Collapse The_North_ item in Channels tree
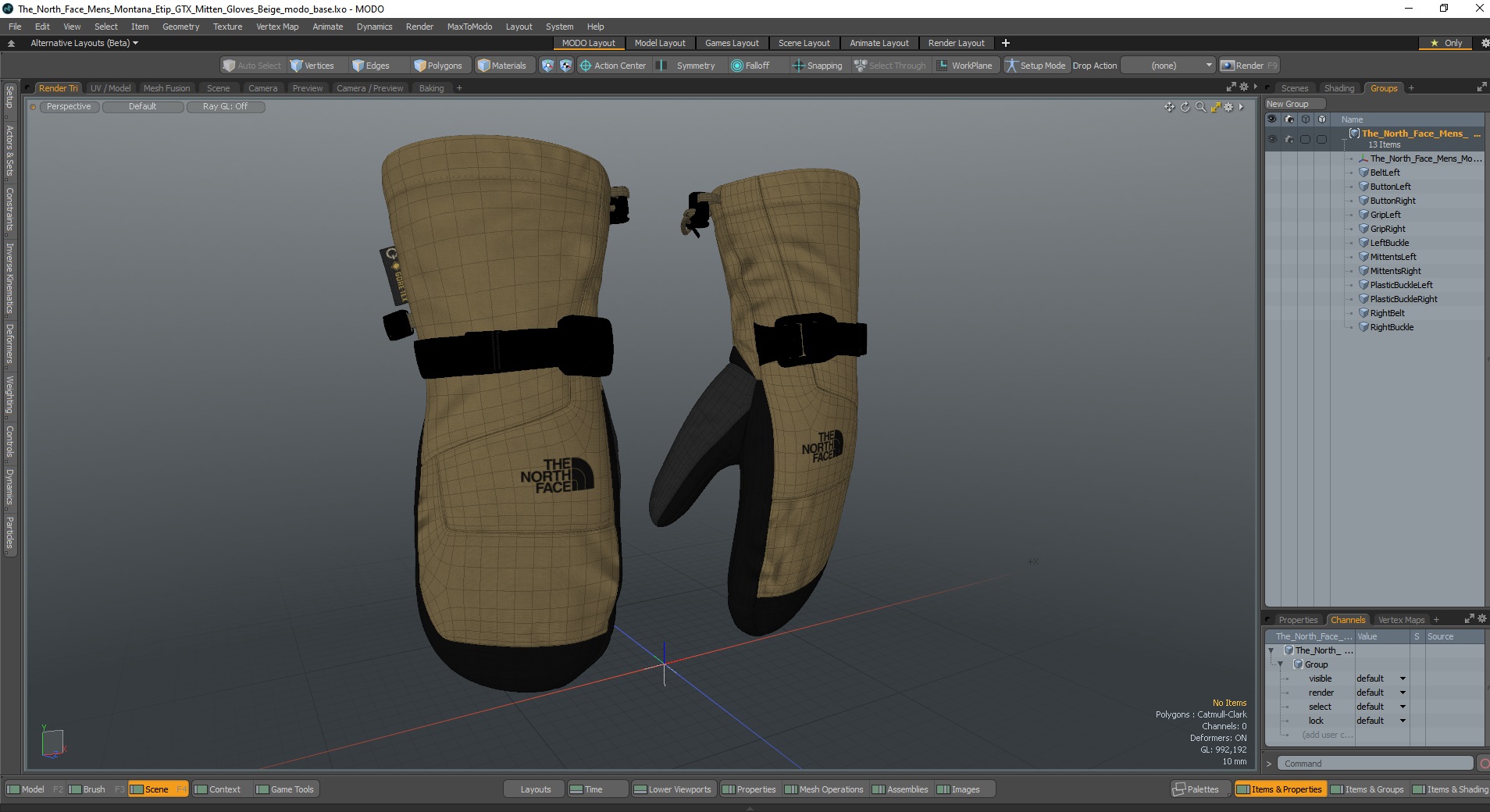The image size is (1490, 812). click(x=1271, y=650)
